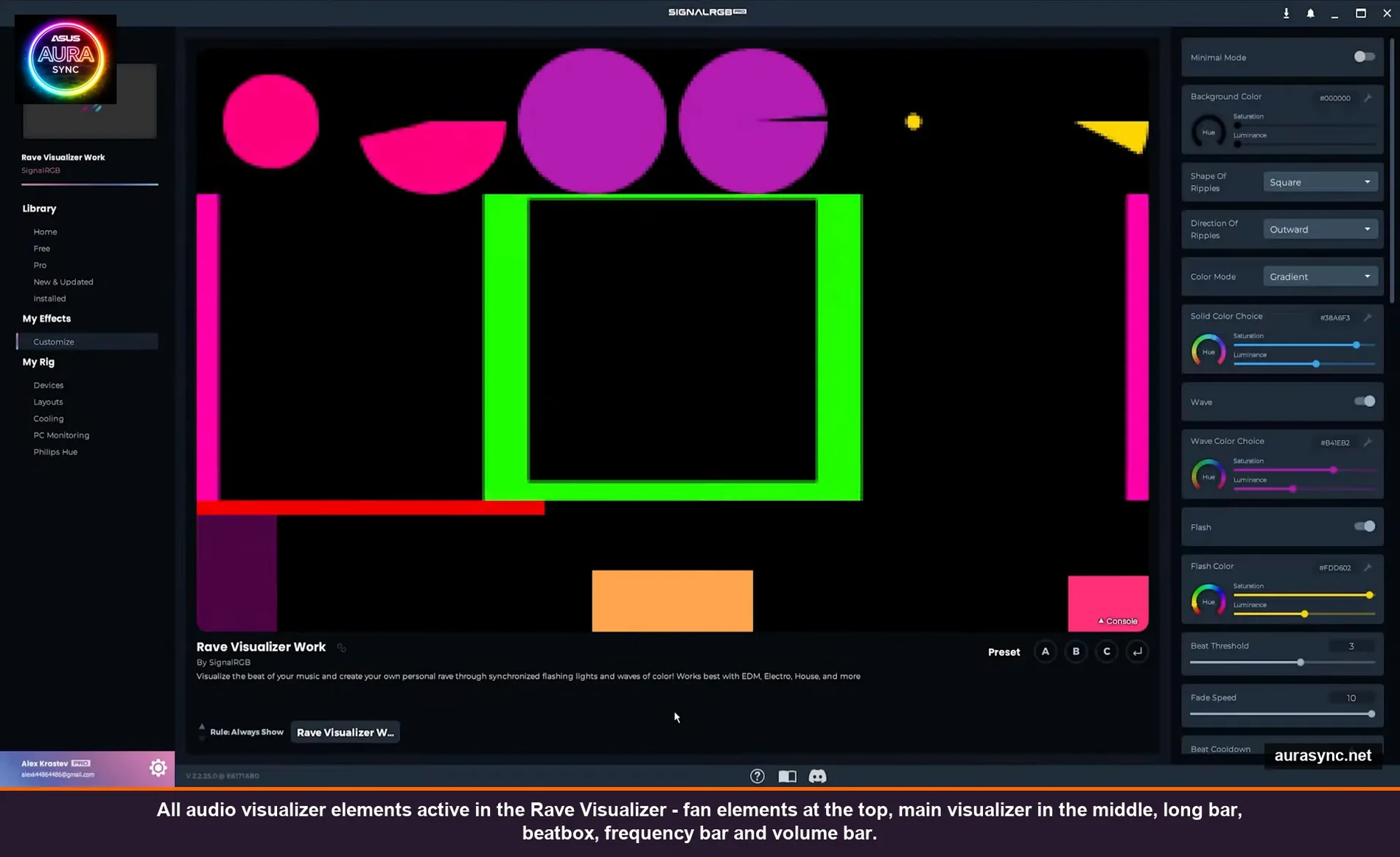Open the documentation book icon

coord(787,776)
